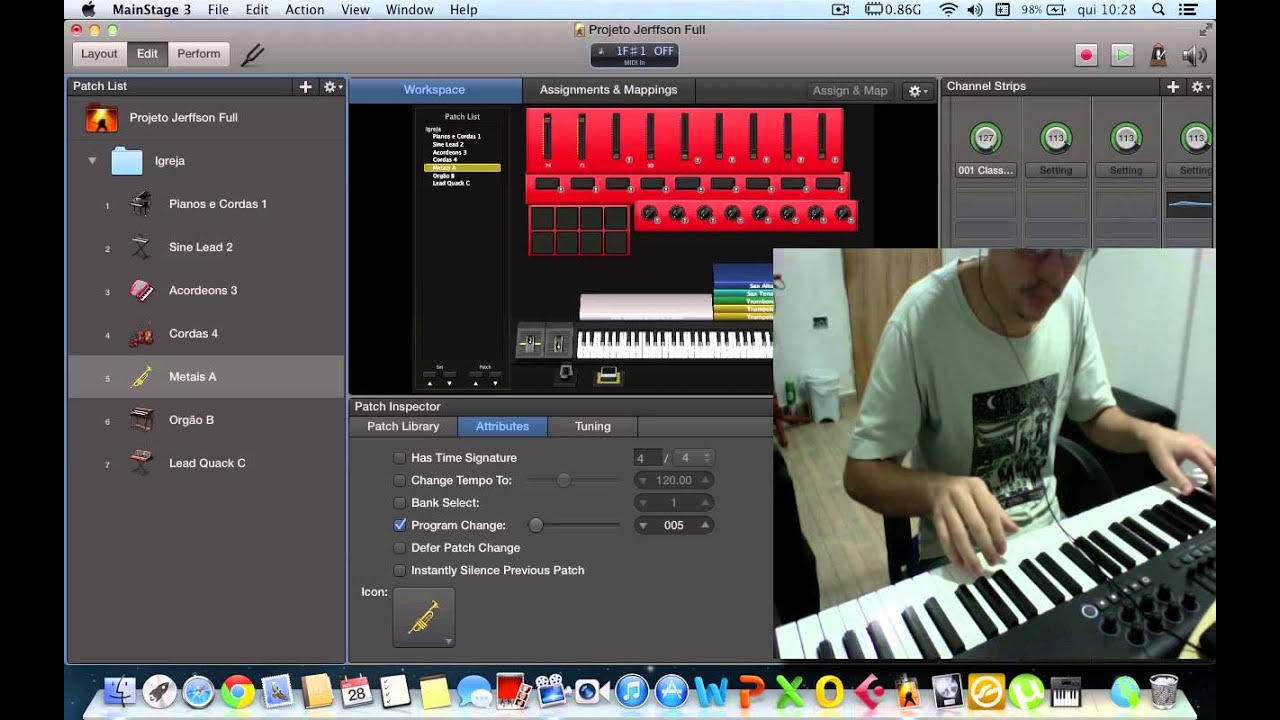Open the Patch Library tab
The height and width of the screenshot is (720, 1280).
(403, 426)
